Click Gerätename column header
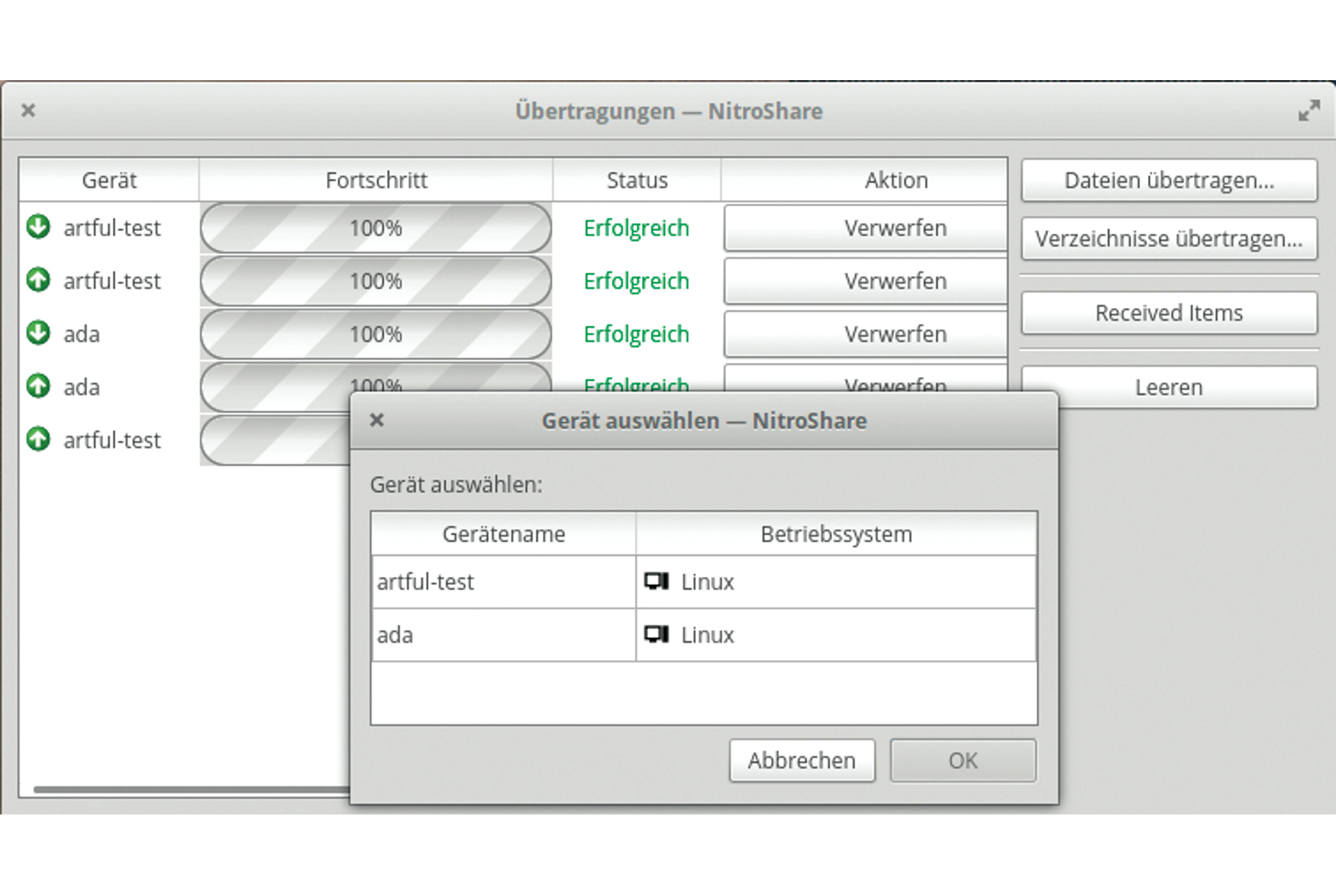 (x=503, y=534)
